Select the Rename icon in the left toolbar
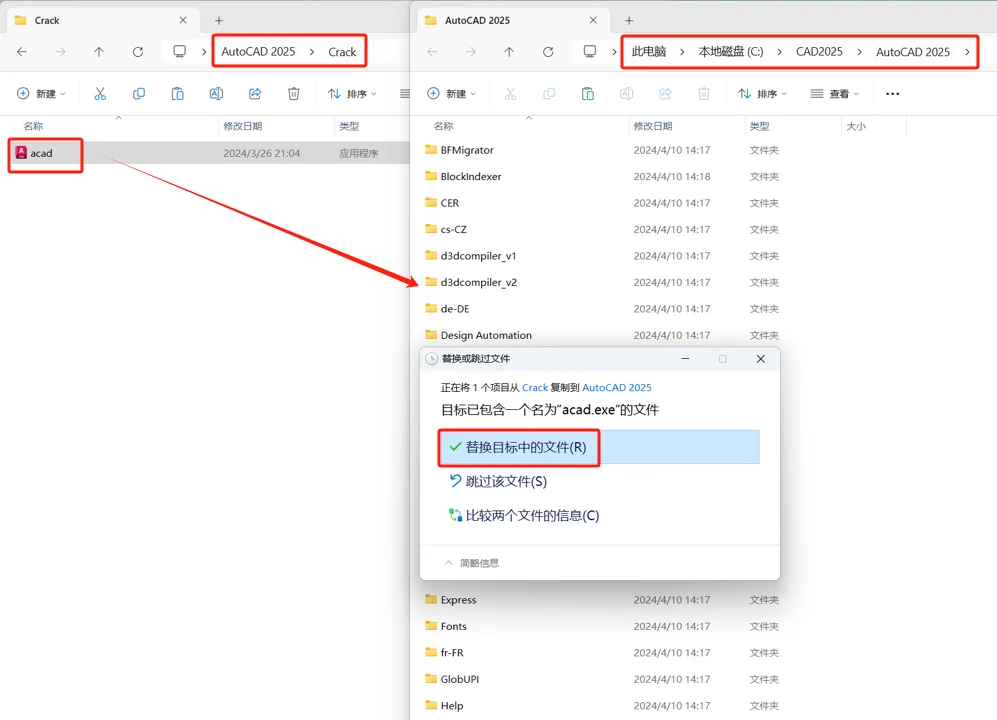Image resolution: width=997 pixels, height=720 pixels. click(216, 93)
